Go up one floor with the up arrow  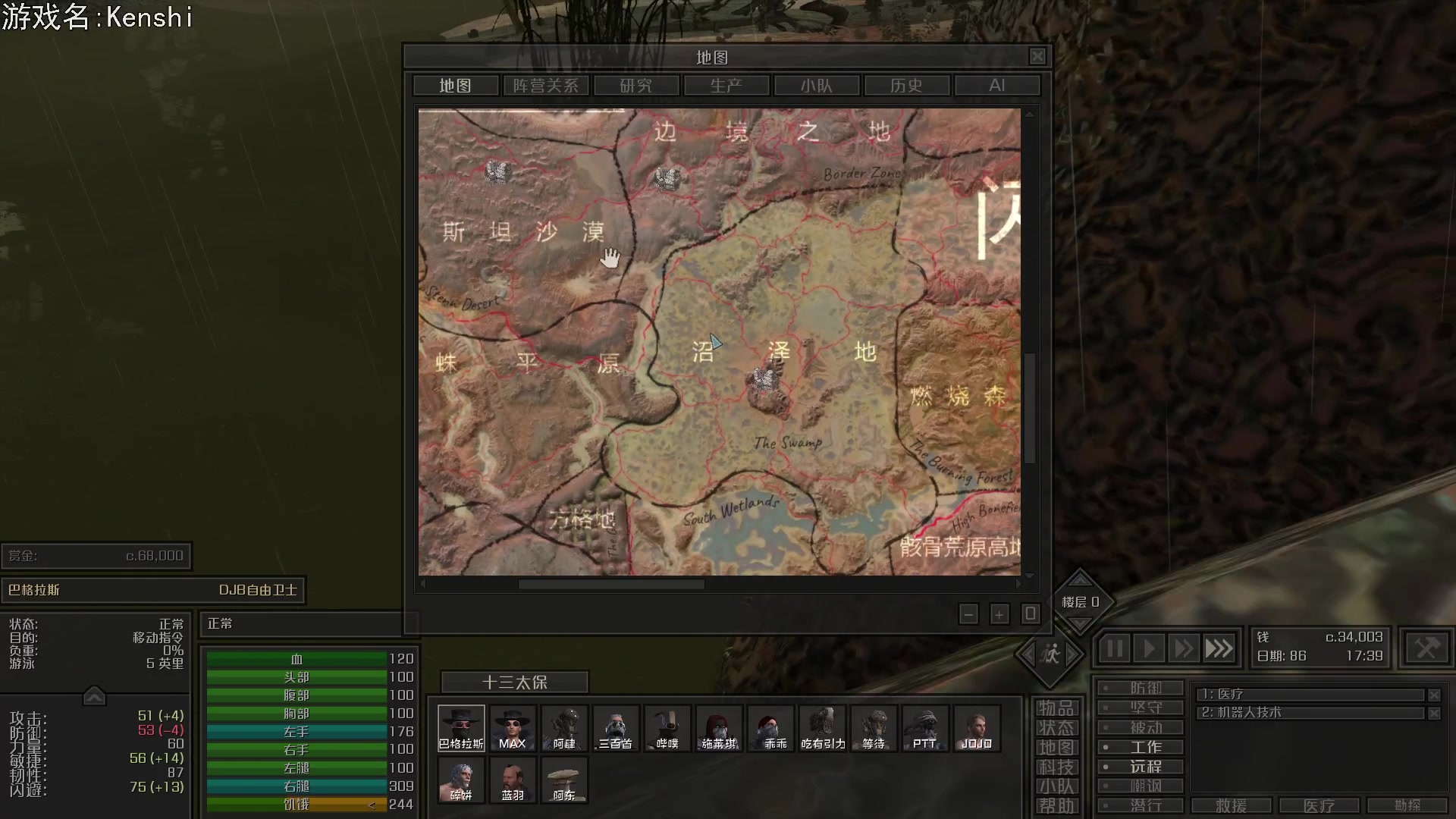point(1080,581)
